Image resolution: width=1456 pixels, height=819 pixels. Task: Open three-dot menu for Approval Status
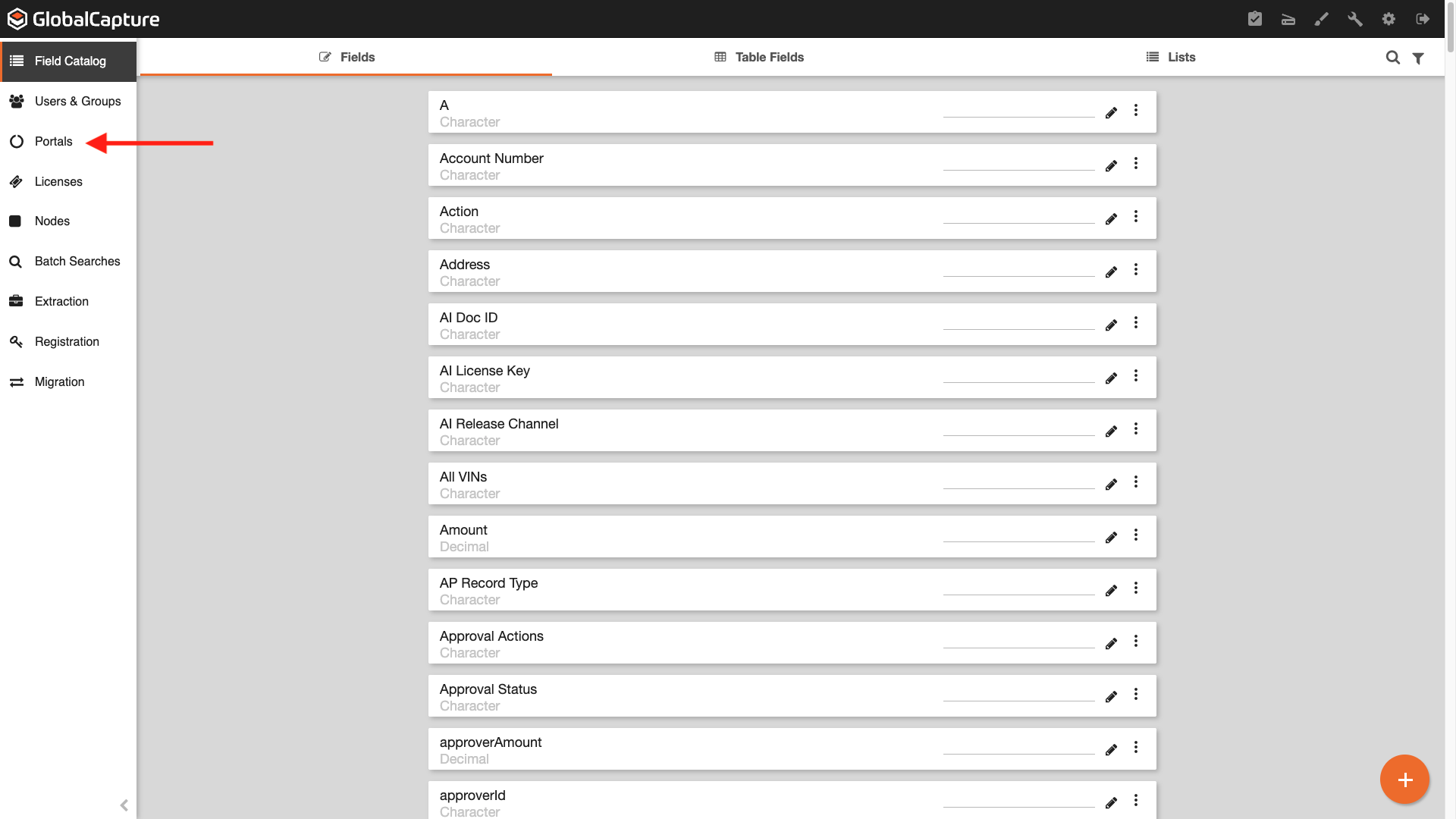[1136, 695]
